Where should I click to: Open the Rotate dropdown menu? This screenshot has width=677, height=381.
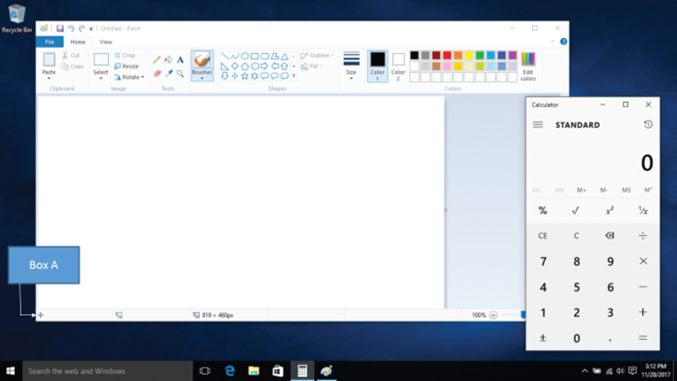[129, 77]
